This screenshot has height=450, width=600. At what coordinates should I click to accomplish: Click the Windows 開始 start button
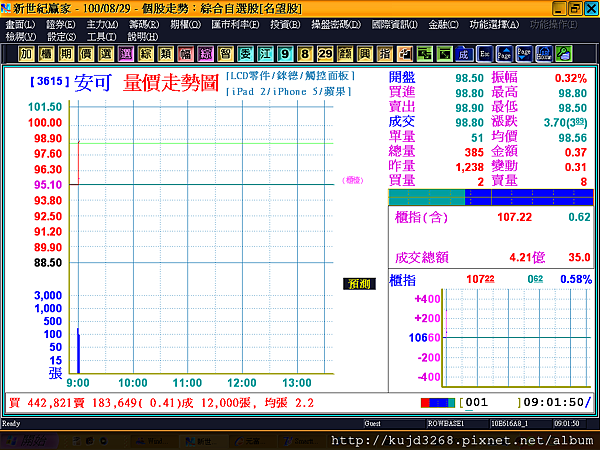[29, 440]
